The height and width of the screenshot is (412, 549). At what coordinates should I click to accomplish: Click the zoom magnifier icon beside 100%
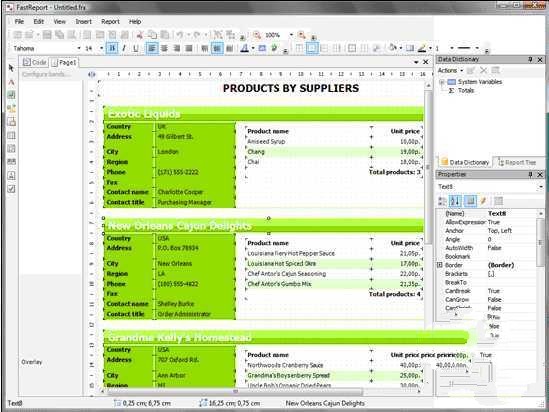point(257,35)
